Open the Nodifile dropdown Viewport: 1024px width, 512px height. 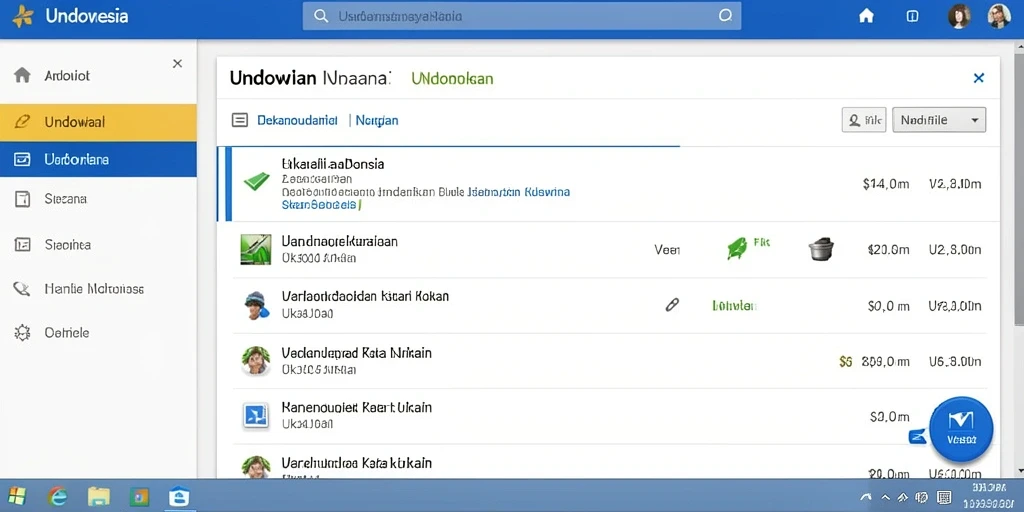coord(939,120)
